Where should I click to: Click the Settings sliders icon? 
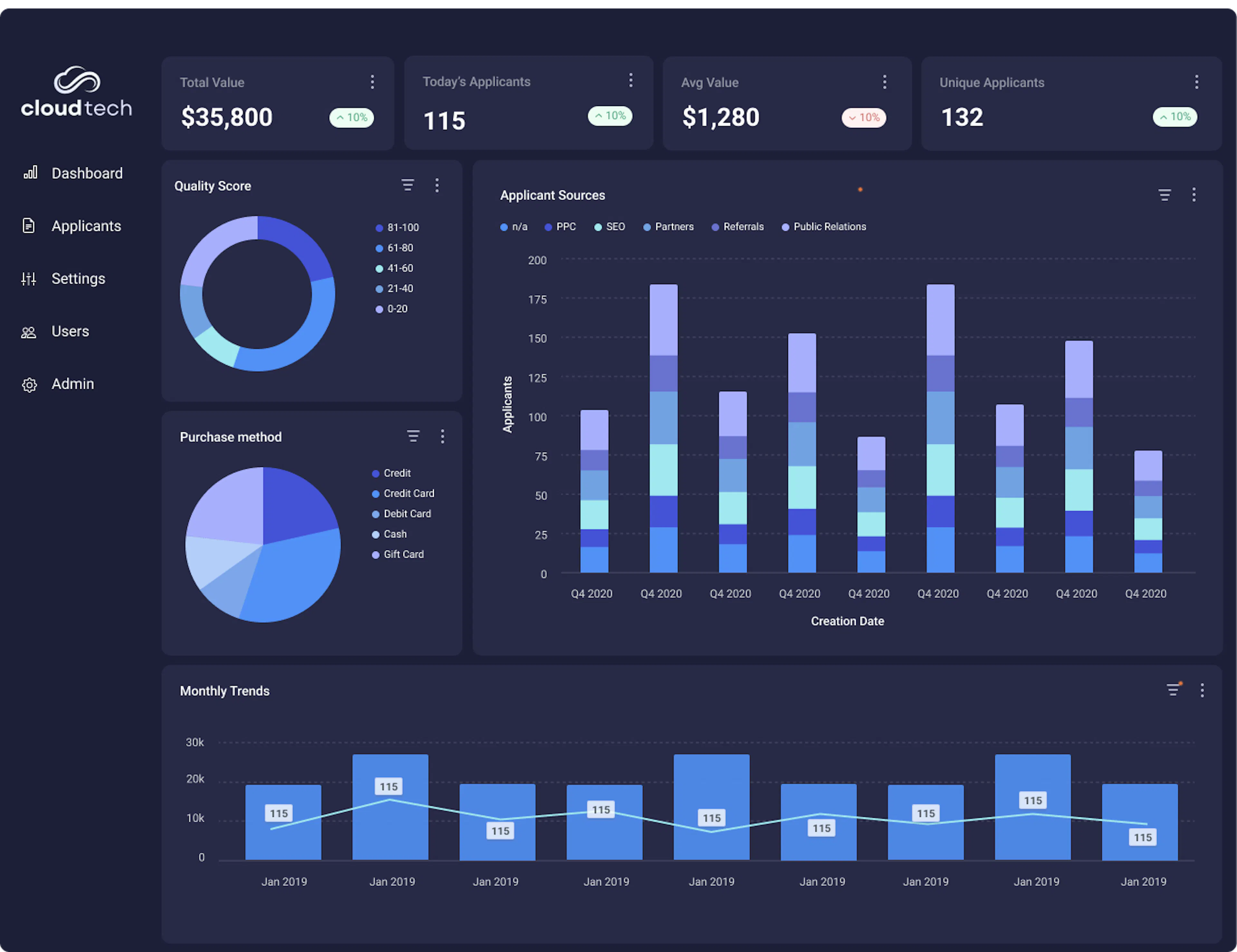click(x=29, y=278)
